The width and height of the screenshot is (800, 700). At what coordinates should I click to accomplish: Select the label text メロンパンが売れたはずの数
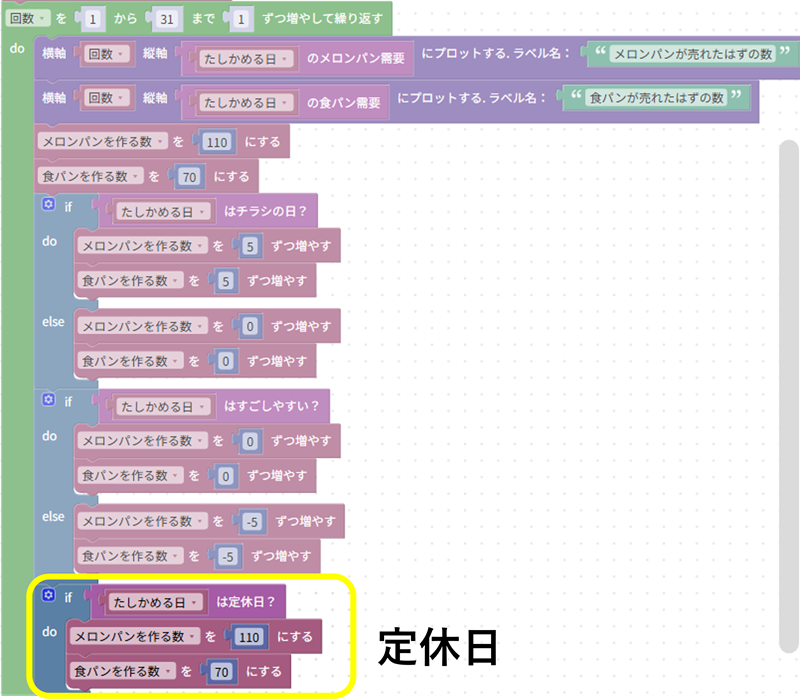689,53
